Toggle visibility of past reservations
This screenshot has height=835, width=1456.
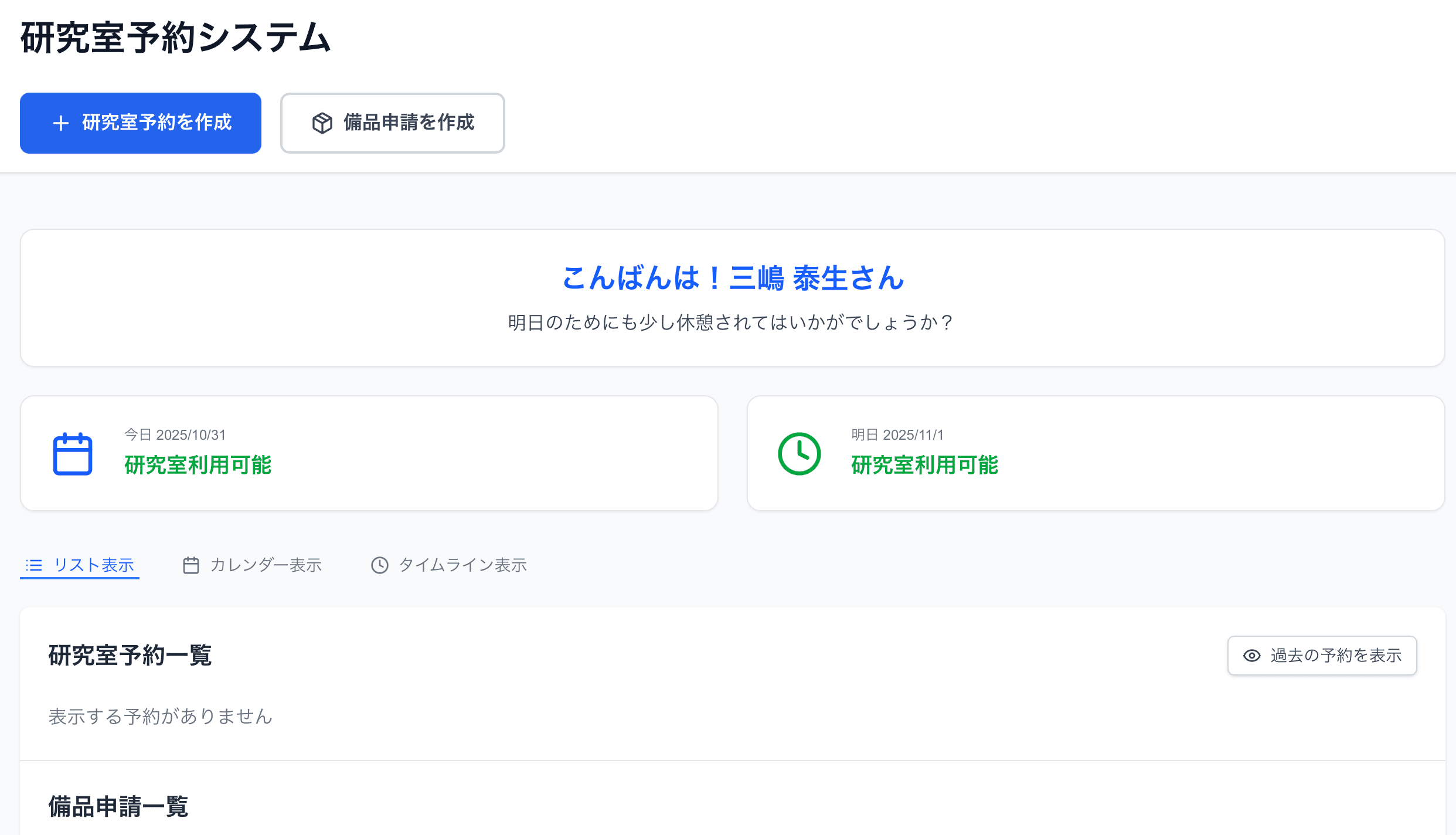click(x=1322, y=656)
